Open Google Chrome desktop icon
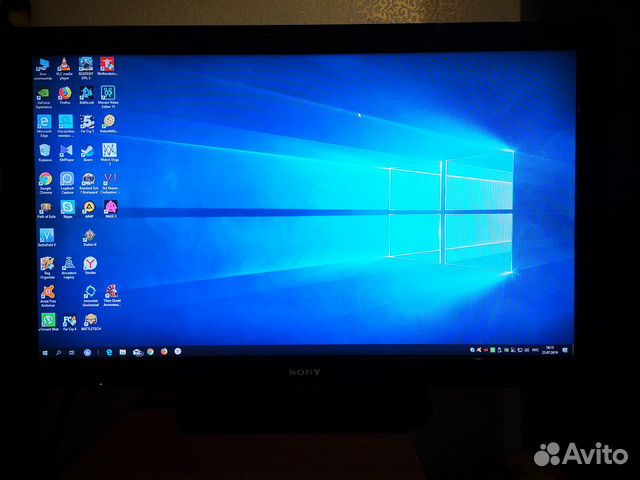640x480 pixels. click(x=45, y=183)
